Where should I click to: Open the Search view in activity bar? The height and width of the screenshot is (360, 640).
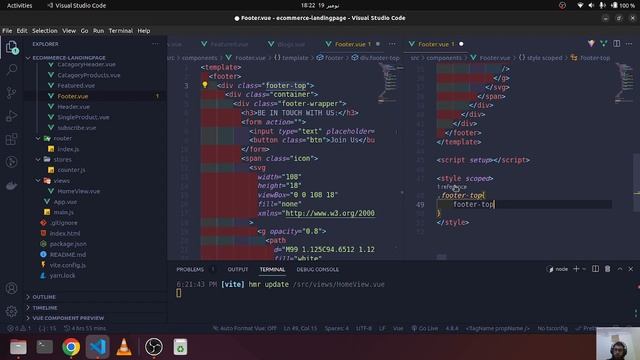pyautogui.click(x=11, y=70)
